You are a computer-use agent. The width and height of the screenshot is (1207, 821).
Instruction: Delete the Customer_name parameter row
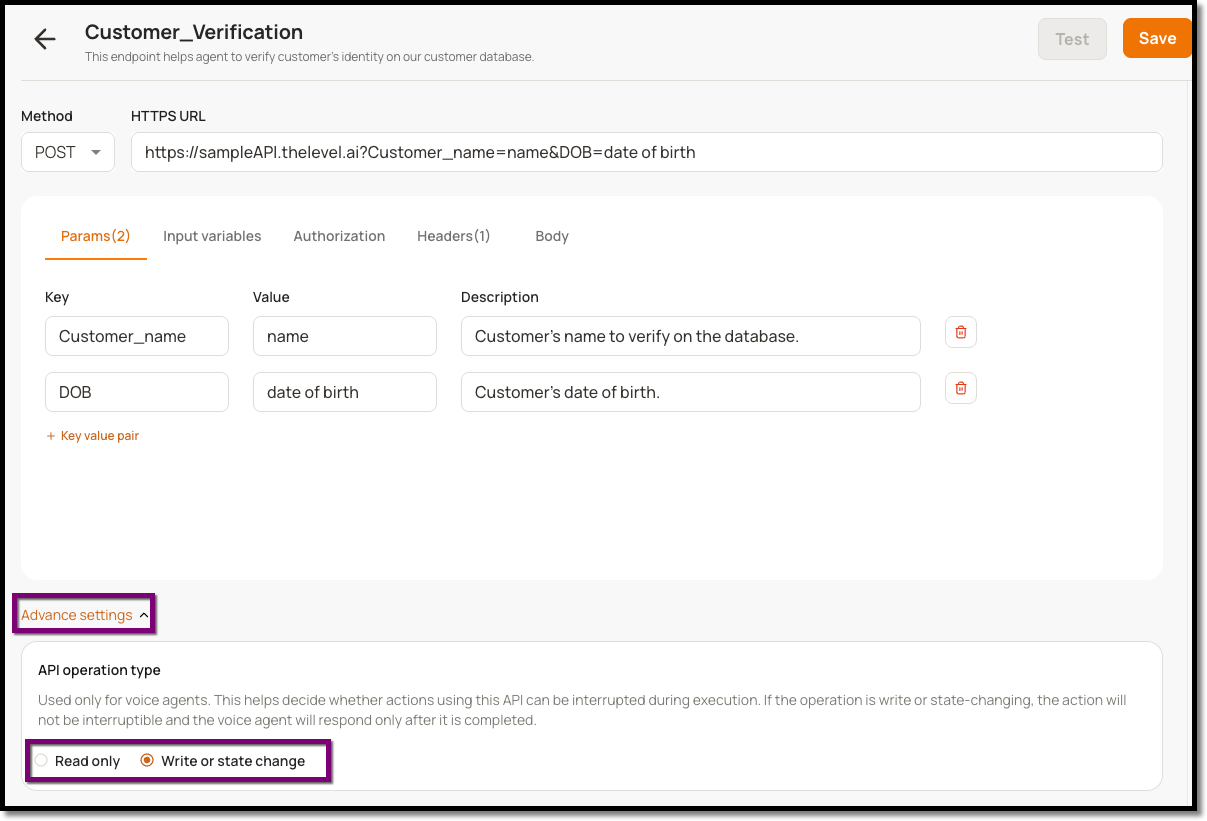pos(961,332)
